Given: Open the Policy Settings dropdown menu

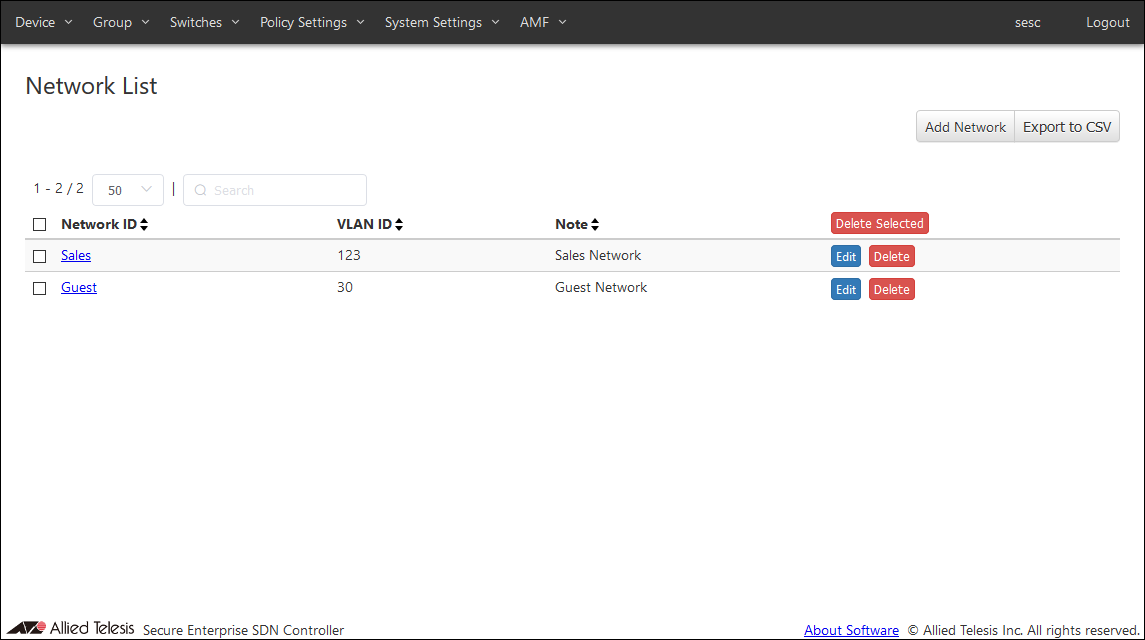Looking at the screenshot, I should tap(312, 22).
